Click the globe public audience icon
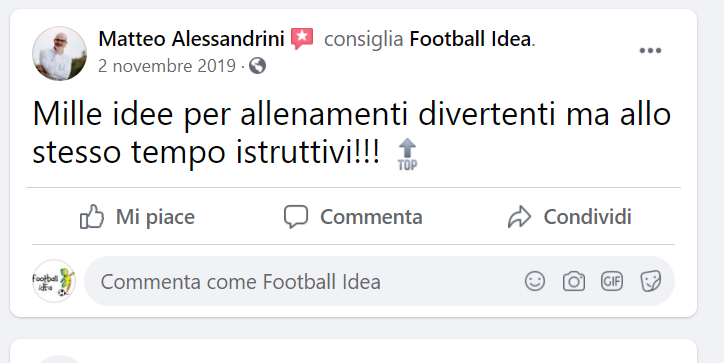Viewport: 724px width, 363px height. tap(257, 66)
